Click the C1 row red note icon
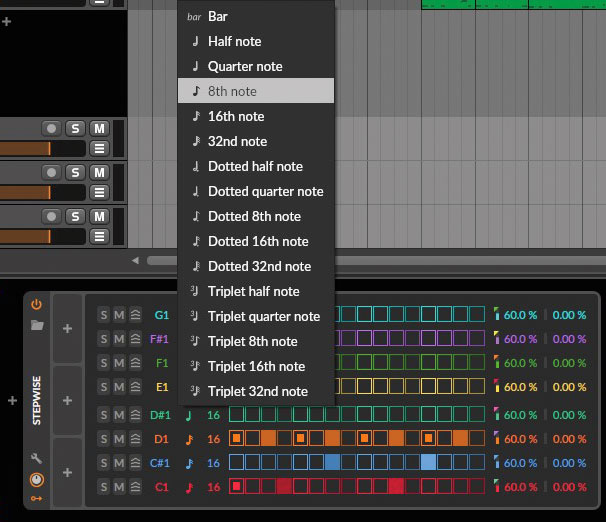Viewport: 606px width, 522px height. point(189,487)
